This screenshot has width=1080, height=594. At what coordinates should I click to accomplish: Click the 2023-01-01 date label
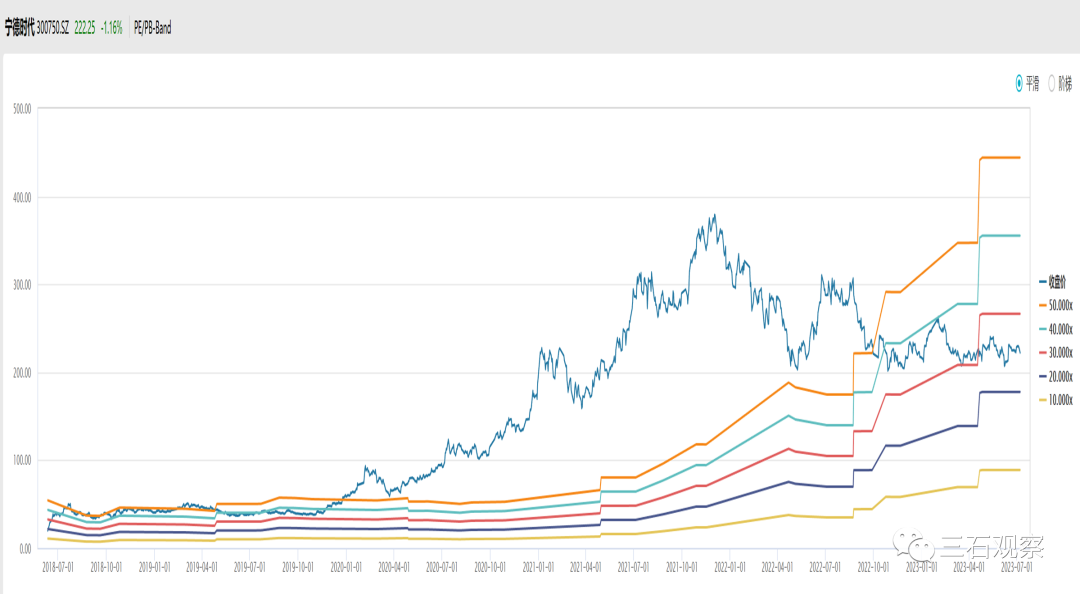(921, 567)
